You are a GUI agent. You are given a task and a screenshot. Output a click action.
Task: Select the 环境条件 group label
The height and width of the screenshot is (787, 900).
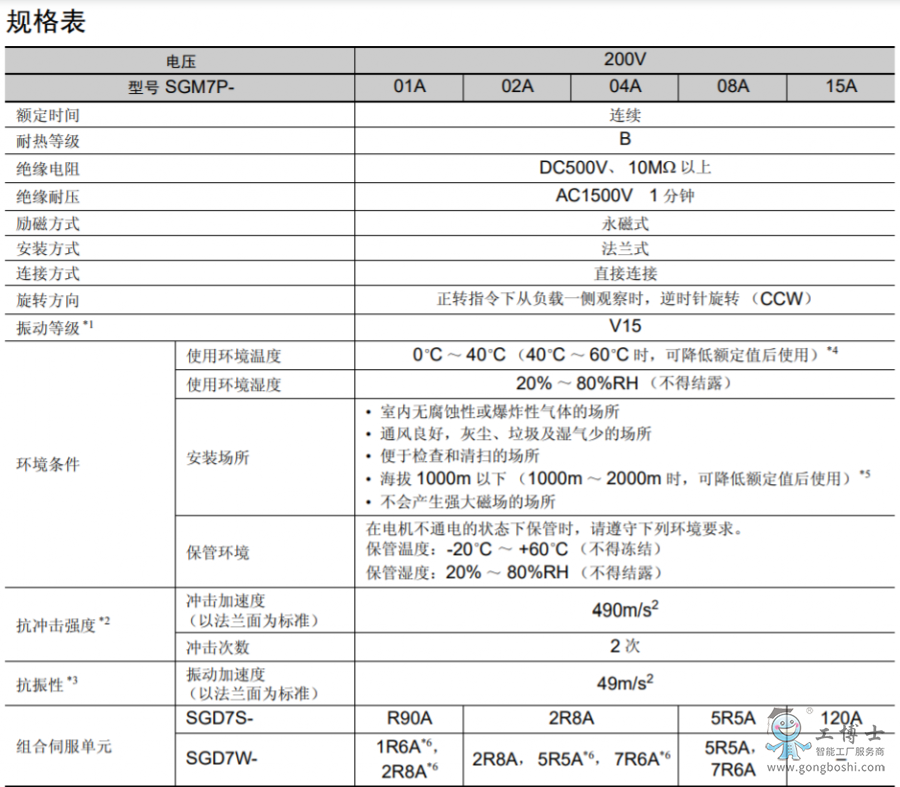click(x=48, y=464)
